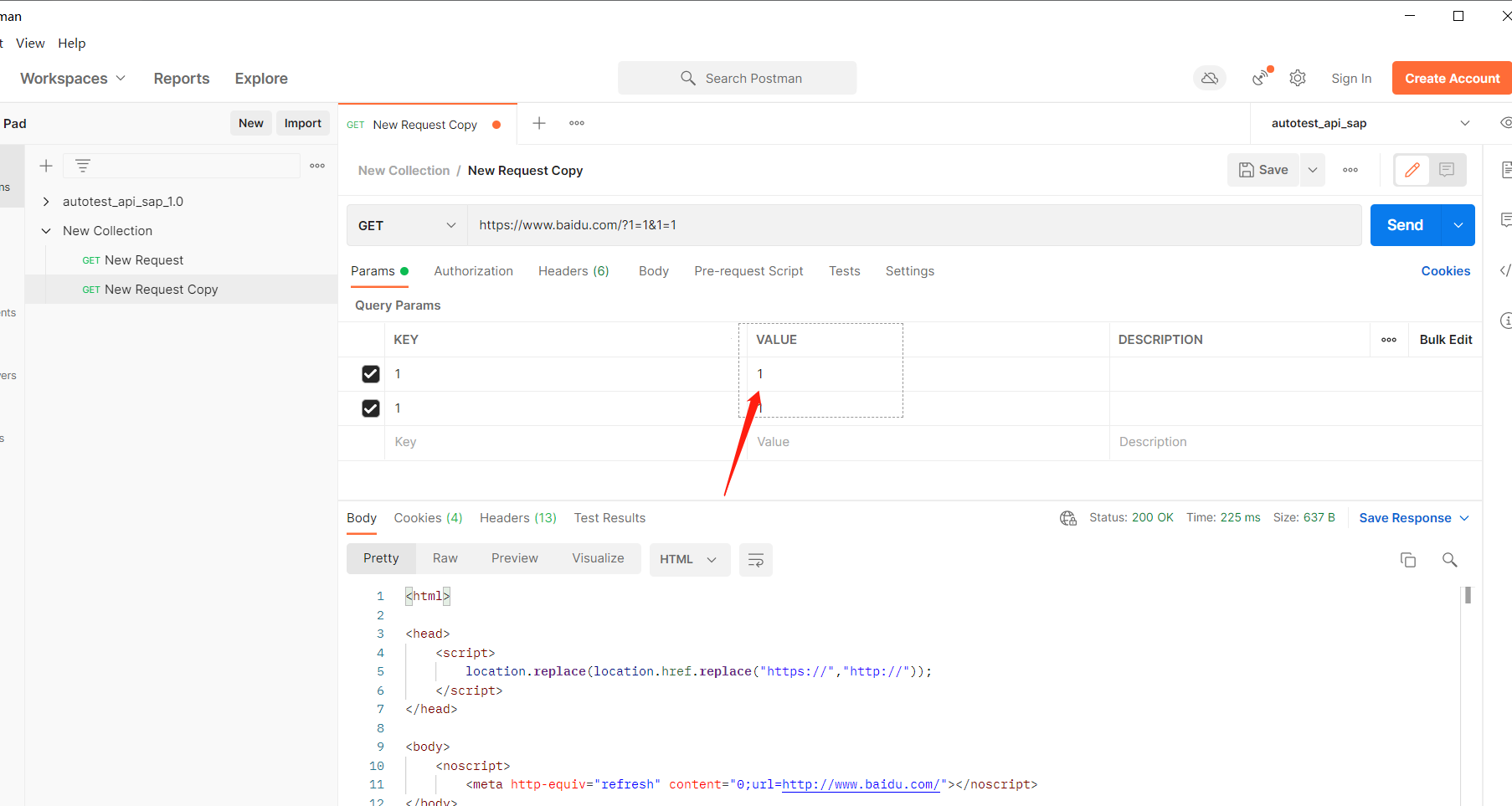
Task: Switch to comment mode icon
Action: tap(1447, 170)
